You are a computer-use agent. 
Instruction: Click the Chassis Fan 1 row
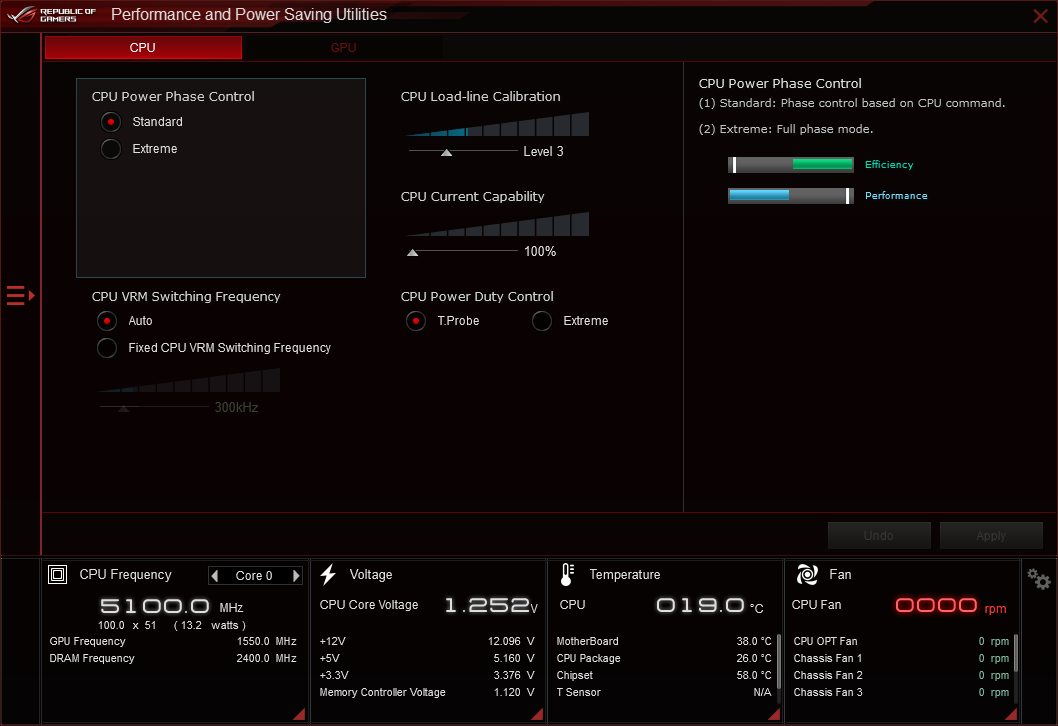pyautogui.click(x=901, y=658)
